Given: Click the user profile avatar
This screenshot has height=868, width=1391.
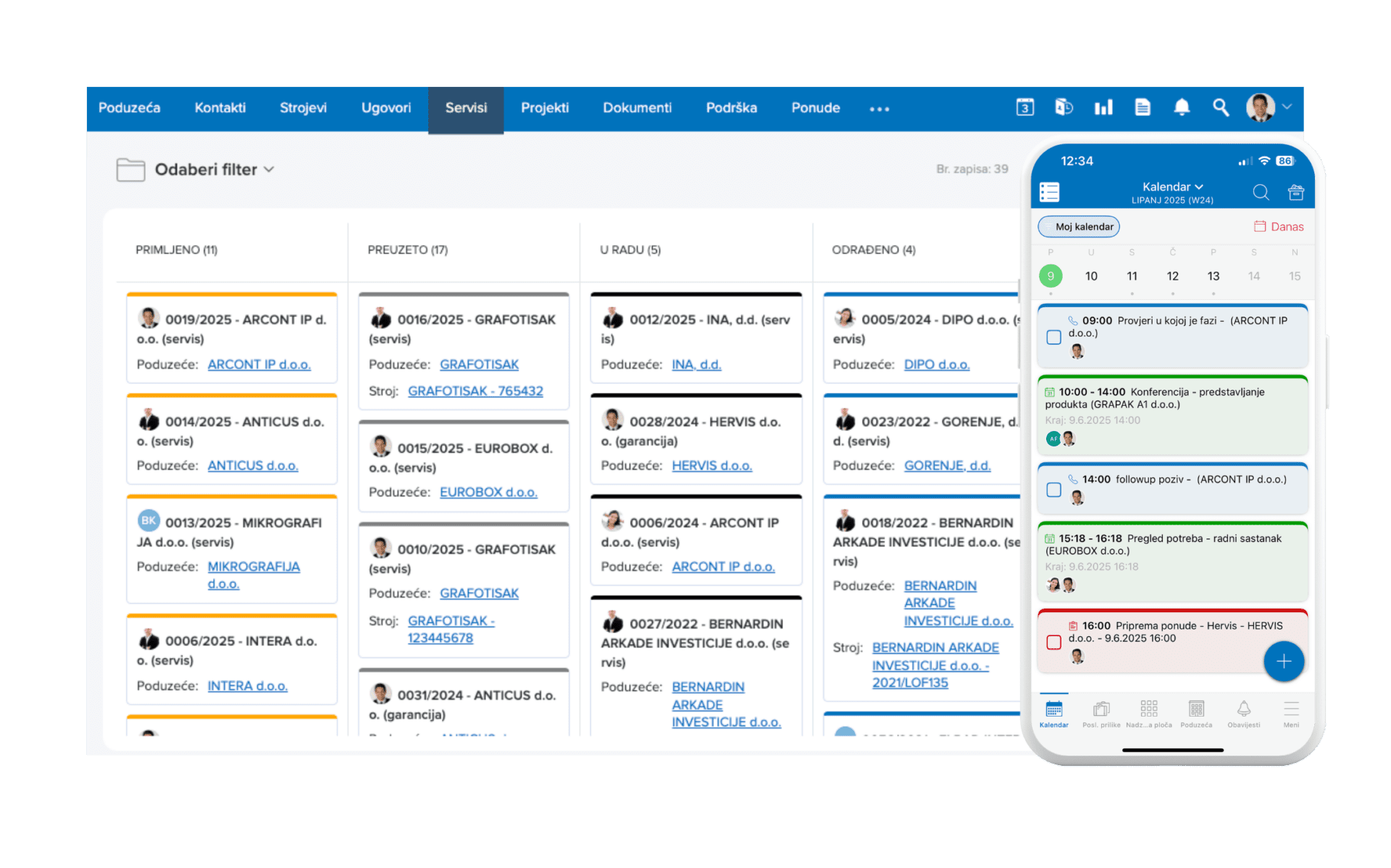Looking at the screenshot, I should point(1261,107).
